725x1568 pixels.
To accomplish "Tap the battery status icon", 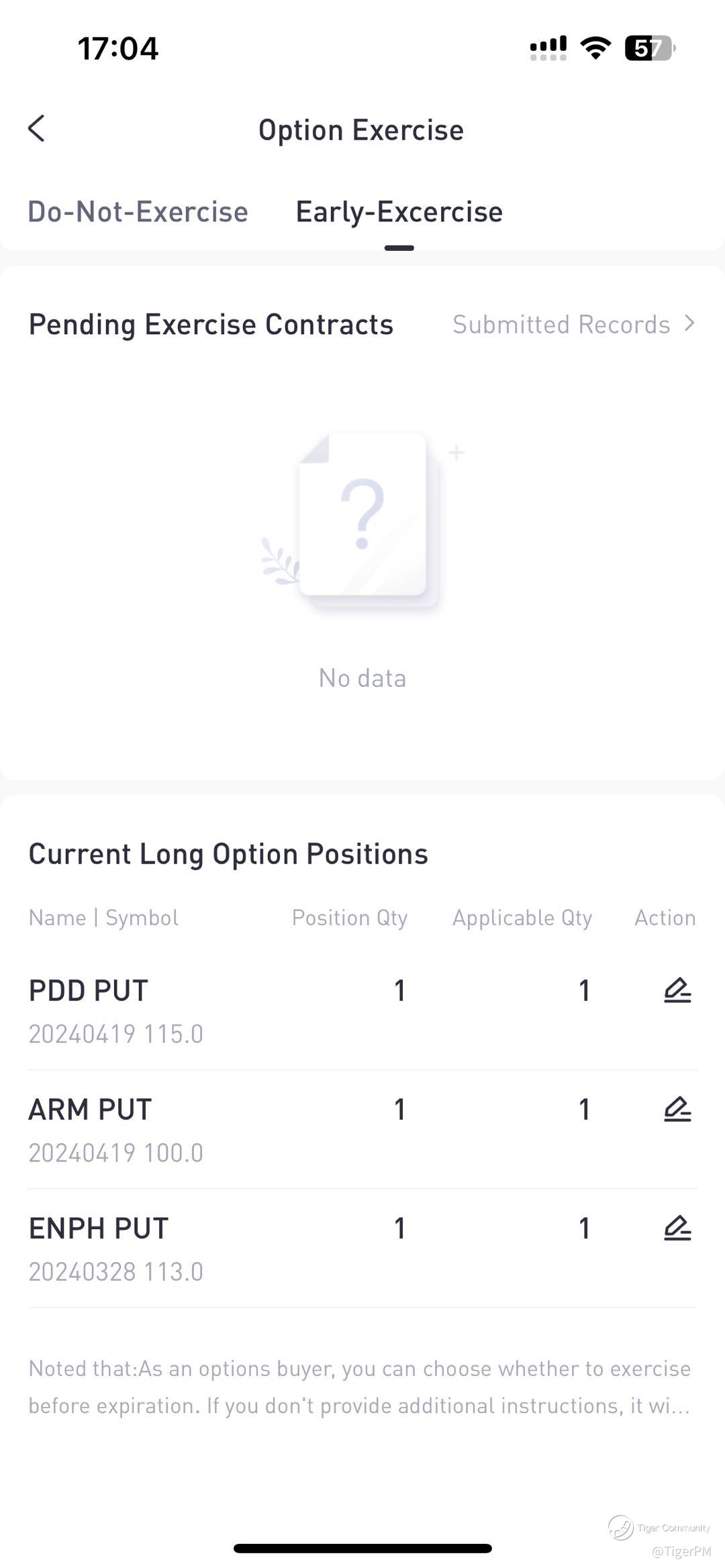I will pyautogui.click(x=649, y=48).
